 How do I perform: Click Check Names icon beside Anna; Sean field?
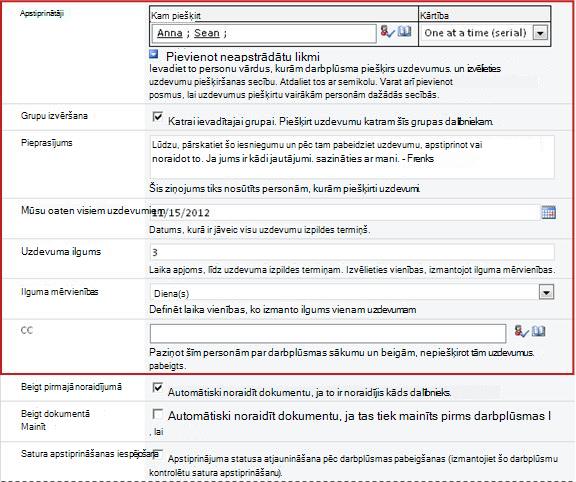tap(387, 32)
